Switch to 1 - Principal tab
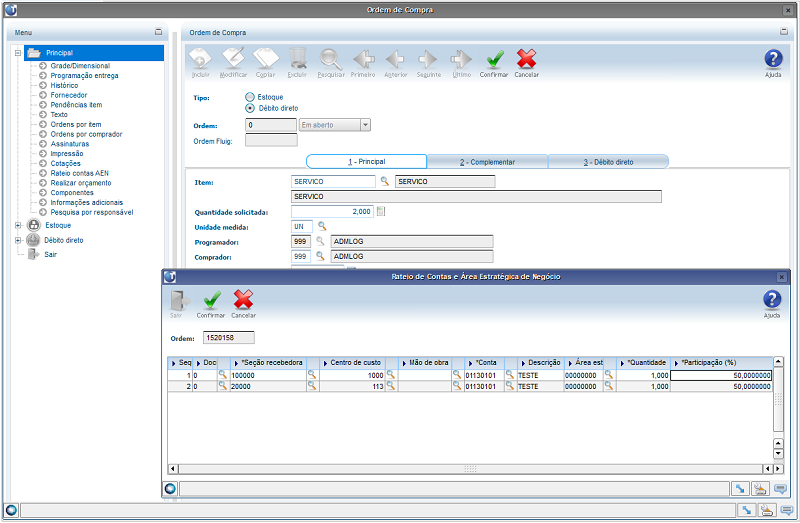 point(366,161)
